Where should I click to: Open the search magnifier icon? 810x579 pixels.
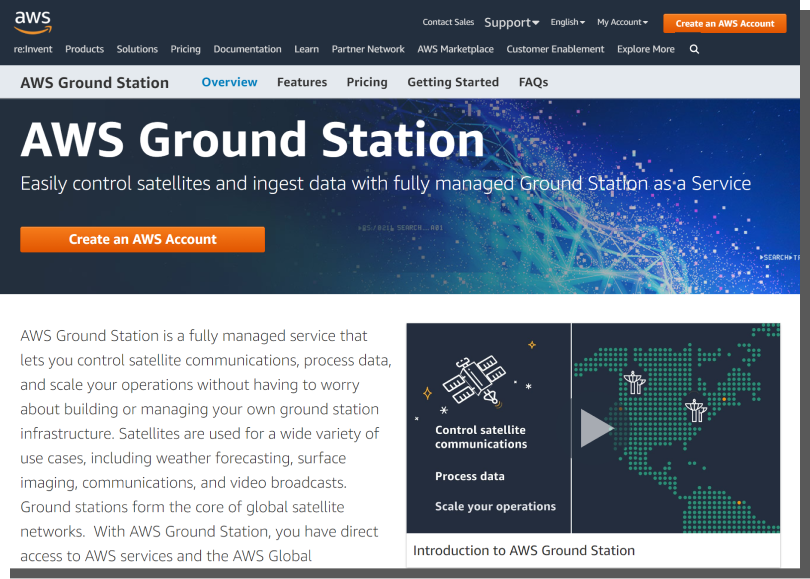[x=694, y=49]
